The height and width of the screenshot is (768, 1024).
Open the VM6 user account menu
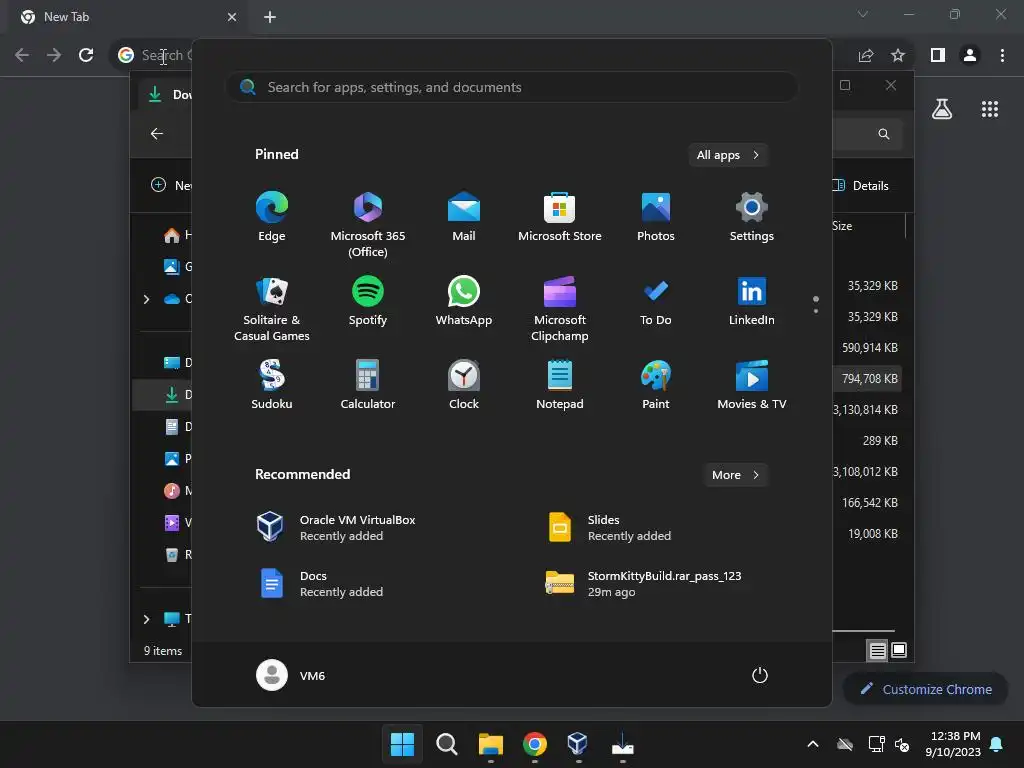point(291,675)
